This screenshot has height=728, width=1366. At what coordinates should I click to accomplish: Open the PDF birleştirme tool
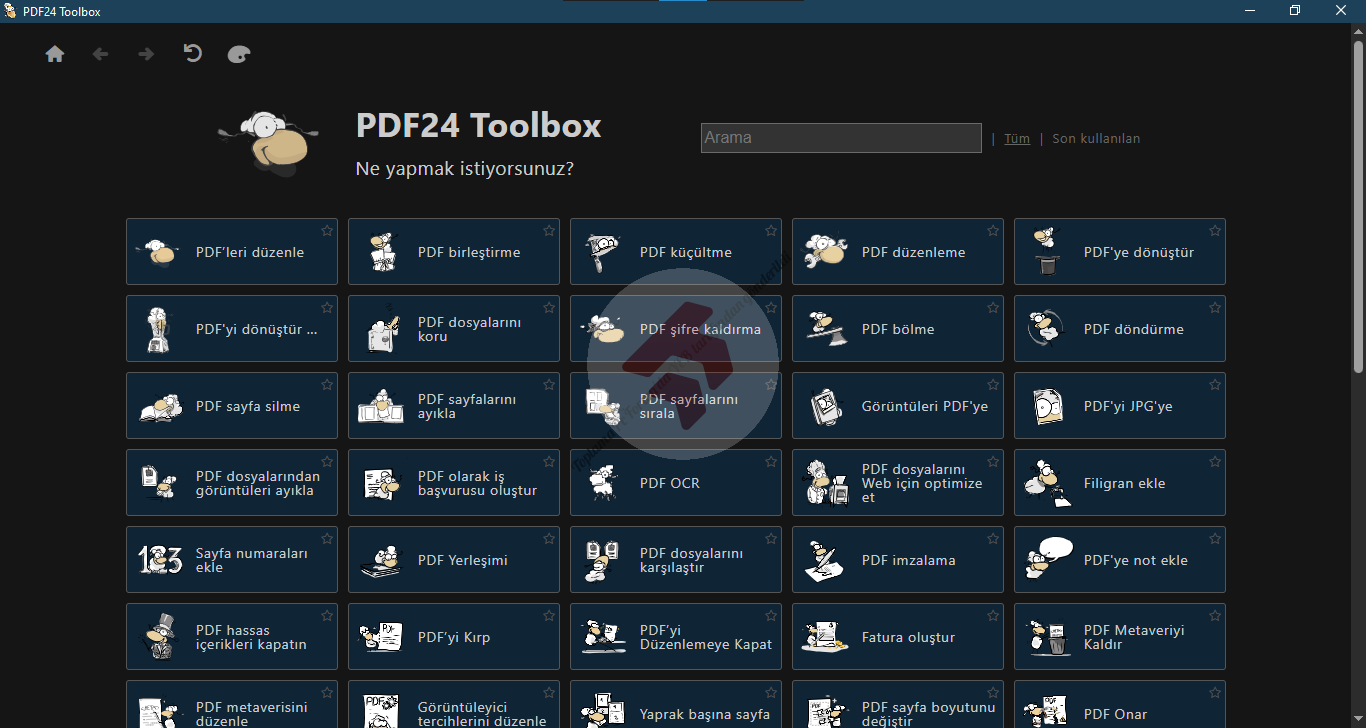(454, 252)
